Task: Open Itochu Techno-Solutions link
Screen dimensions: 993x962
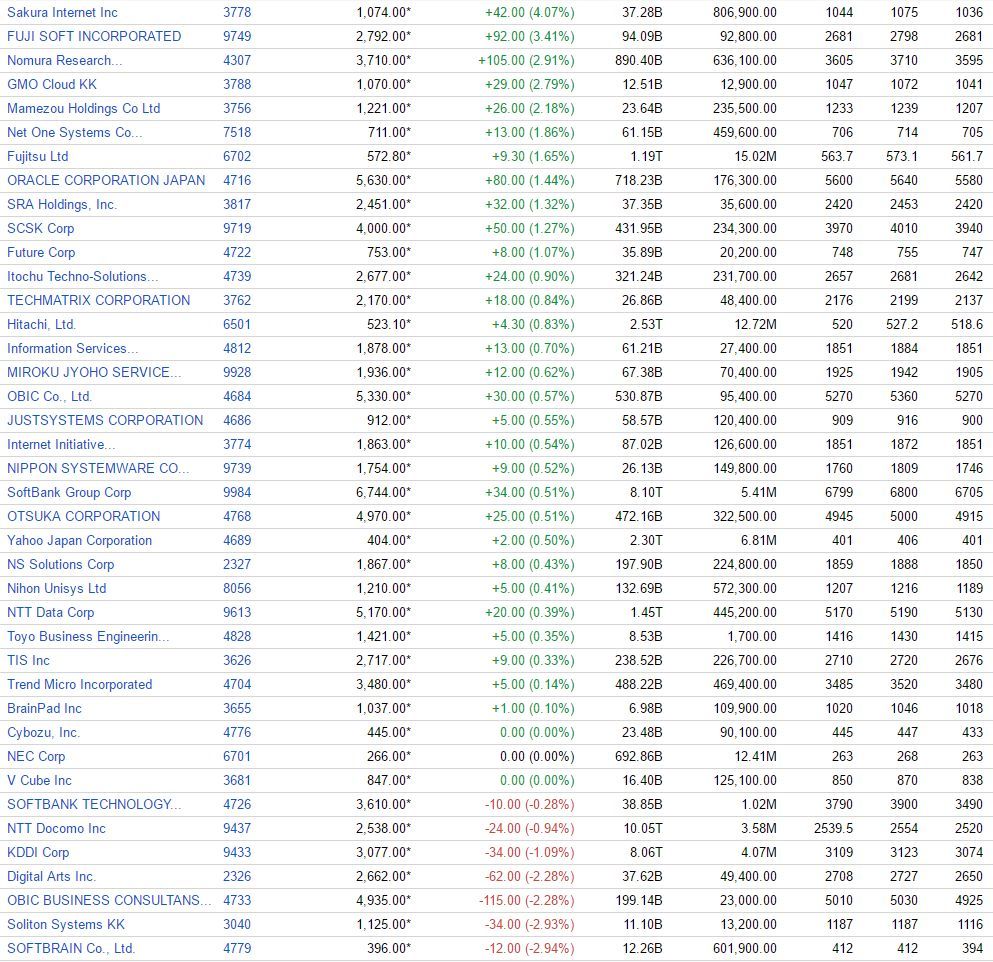Action: (x=83, y=277)
